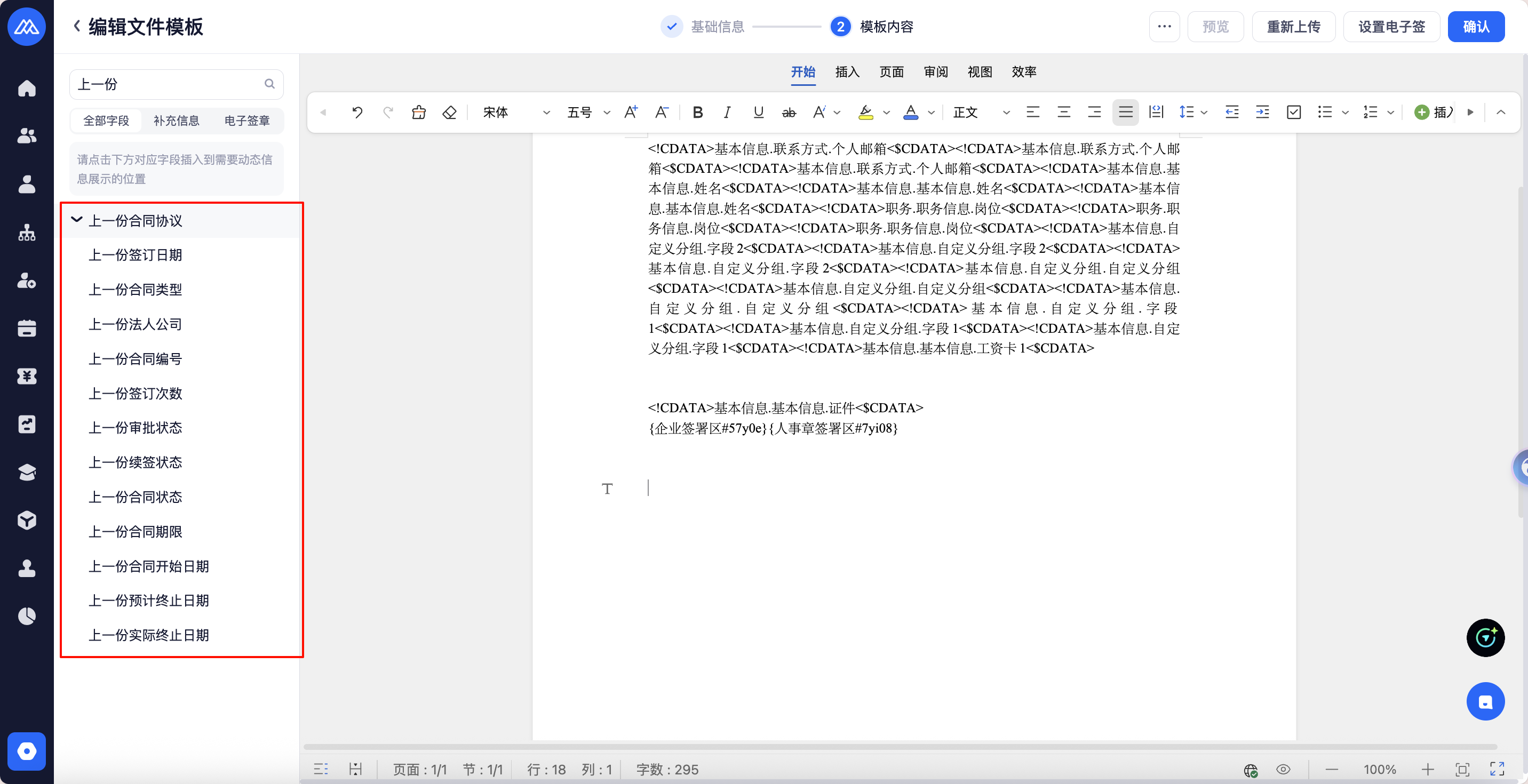Insert checkbox from toolbar
1528x784 pixels.
(1294, 112)
